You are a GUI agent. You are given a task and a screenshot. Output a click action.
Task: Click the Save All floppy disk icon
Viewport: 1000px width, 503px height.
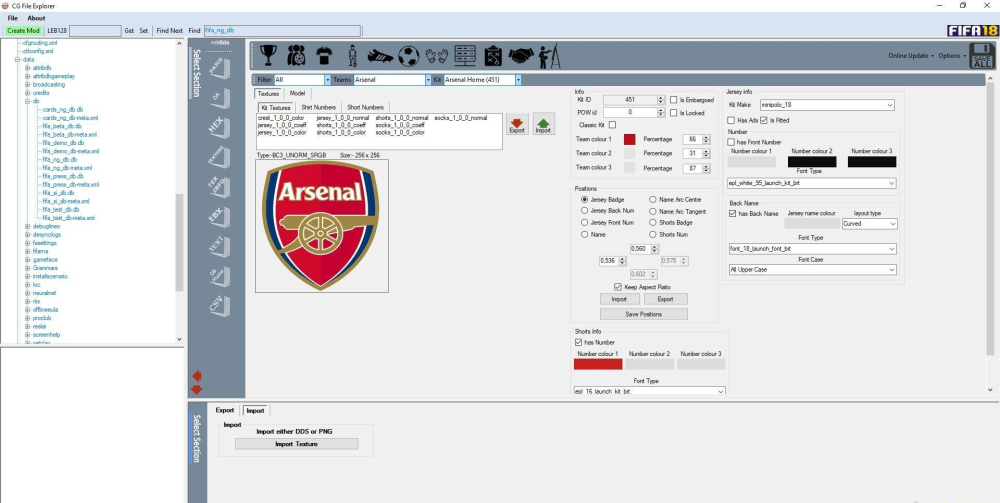pos(982,56)
